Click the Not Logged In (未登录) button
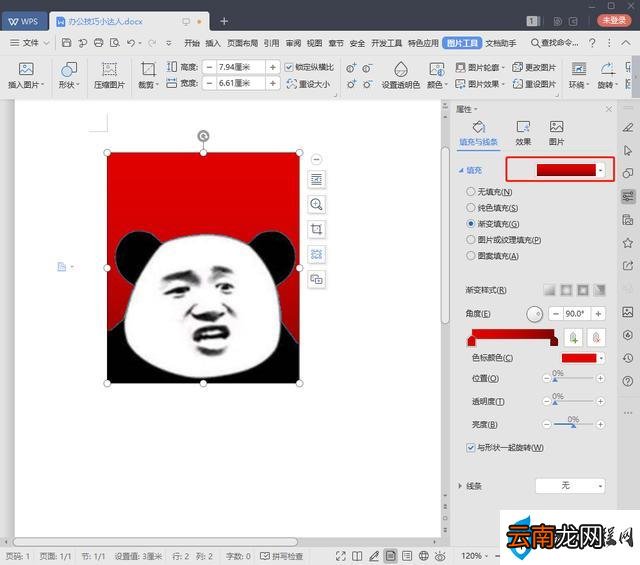 614,20
